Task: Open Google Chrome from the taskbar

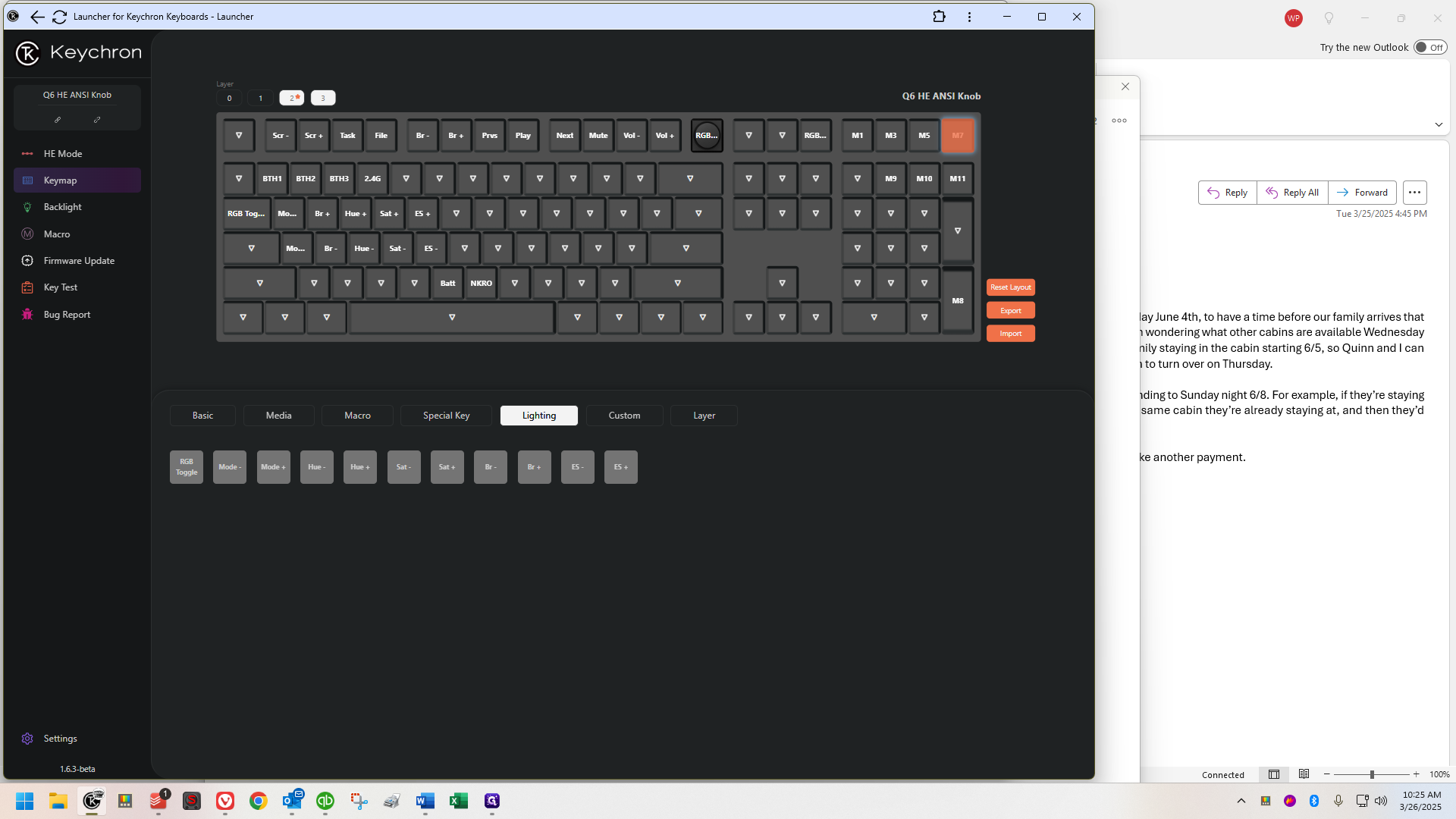Action: point(259,801)
